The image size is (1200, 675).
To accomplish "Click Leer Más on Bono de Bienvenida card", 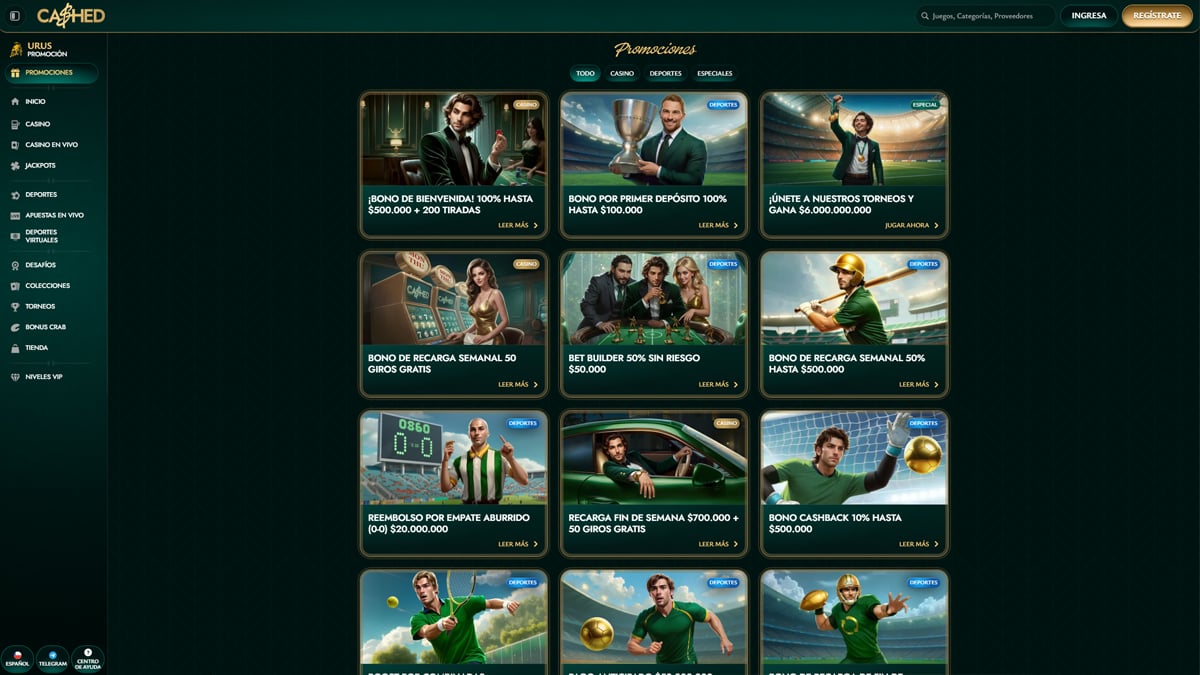I will (x=518, y=225).
